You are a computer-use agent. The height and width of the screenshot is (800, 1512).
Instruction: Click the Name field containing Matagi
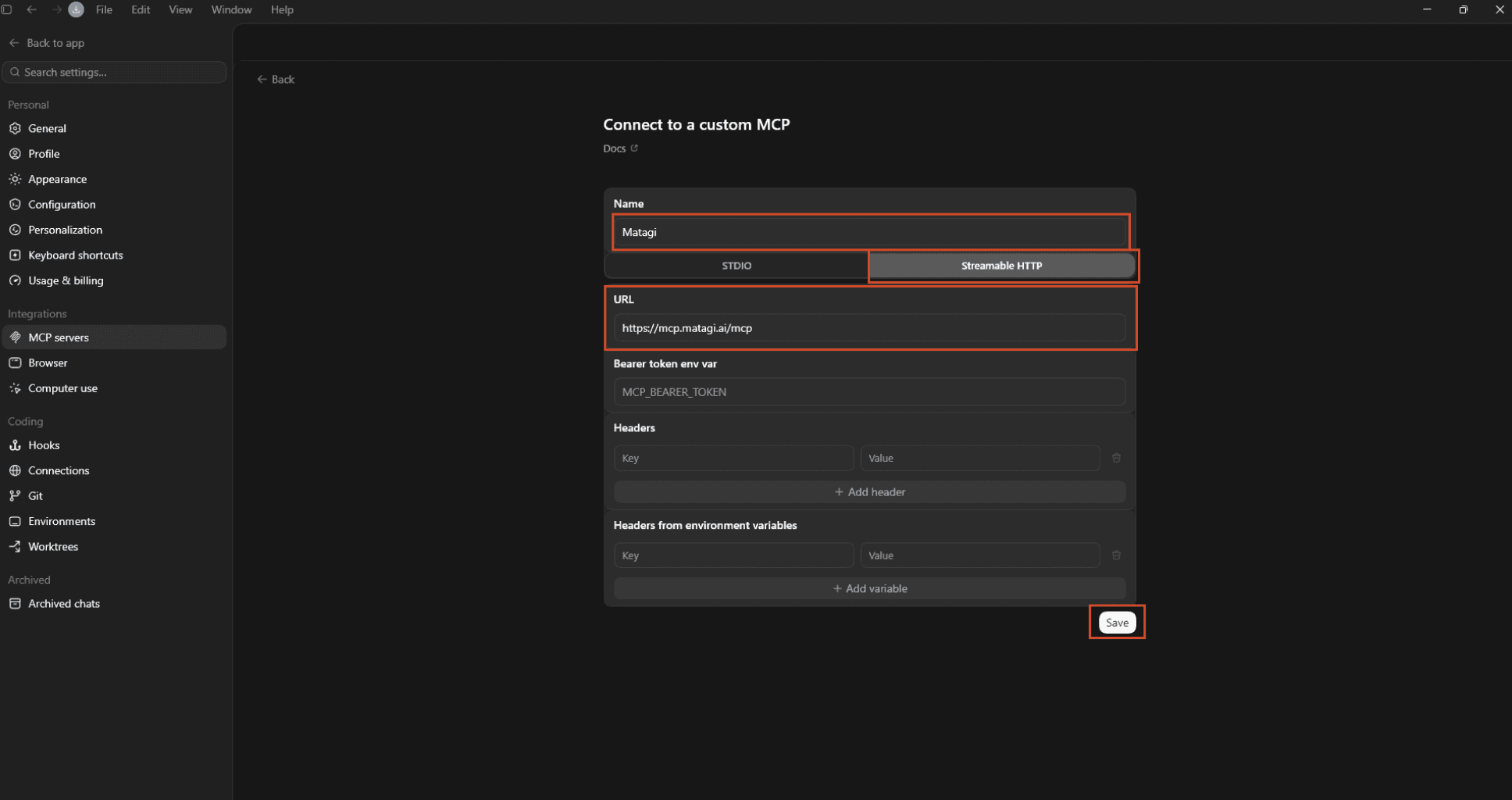[x=869, y=232]
